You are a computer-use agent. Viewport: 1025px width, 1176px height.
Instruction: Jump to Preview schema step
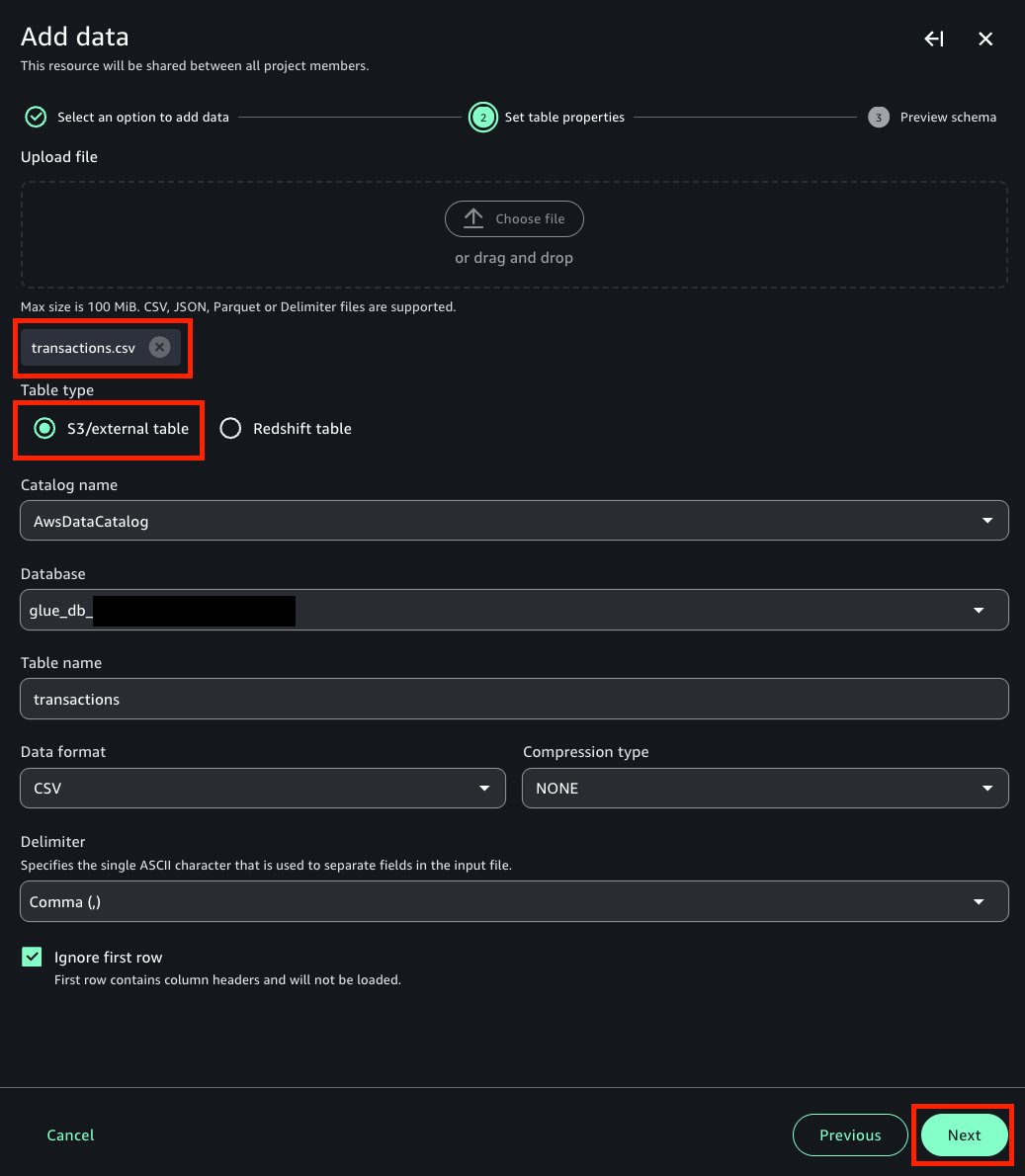coord(948,117)
